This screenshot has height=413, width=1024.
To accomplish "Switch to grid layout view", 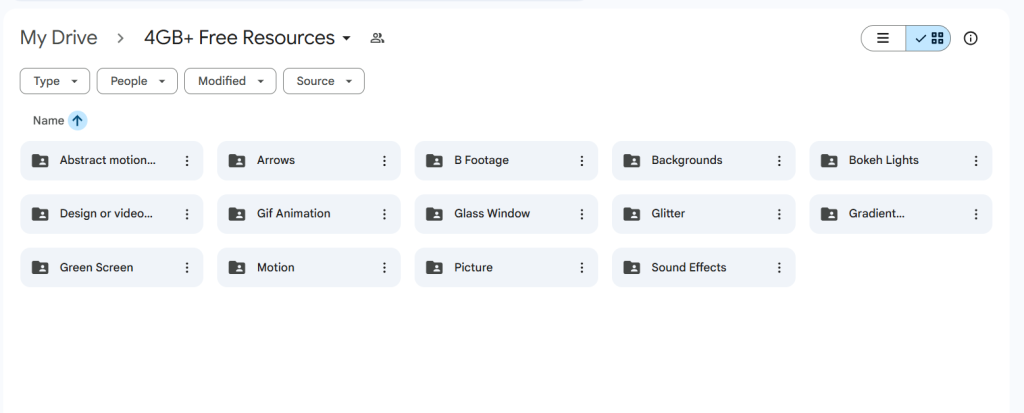I will (x=929, y=39).
